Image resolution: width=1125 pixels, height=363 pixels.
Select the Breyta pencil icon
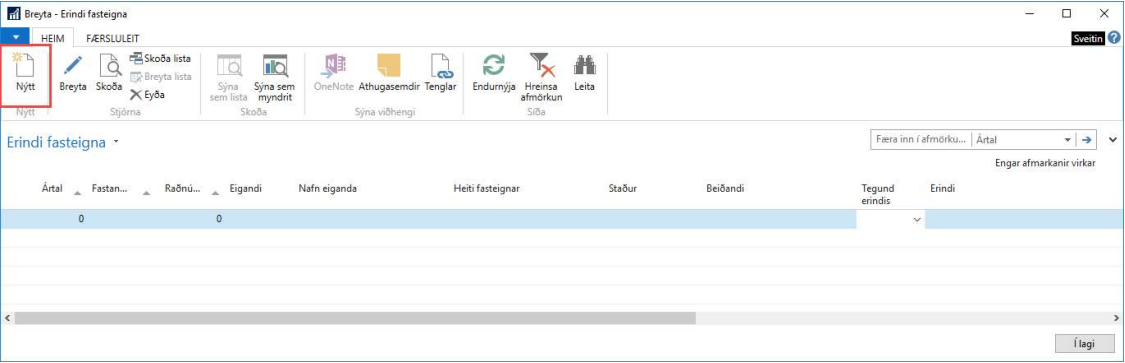click(x=73, y=75)
